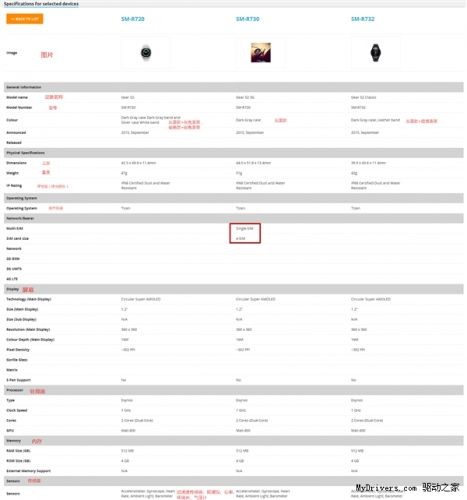467x500 pixels.
Task: Select the Gear S2 Classic model name
Action: tap(363, 97)
